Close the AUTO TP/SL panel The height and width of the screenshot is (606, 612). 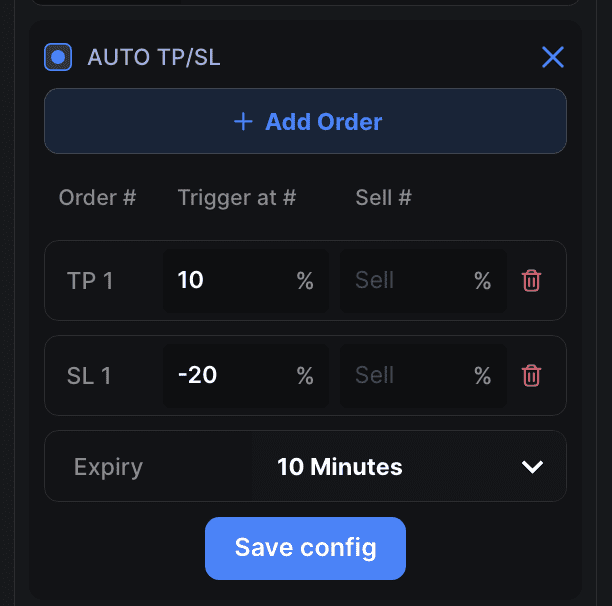(553, 57)
